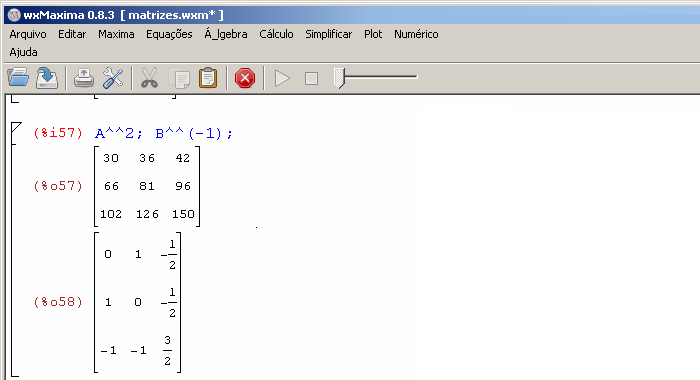The width and height of the screenshot is (700, 380).
Task: Open the Editar menu
Action: 72,34
